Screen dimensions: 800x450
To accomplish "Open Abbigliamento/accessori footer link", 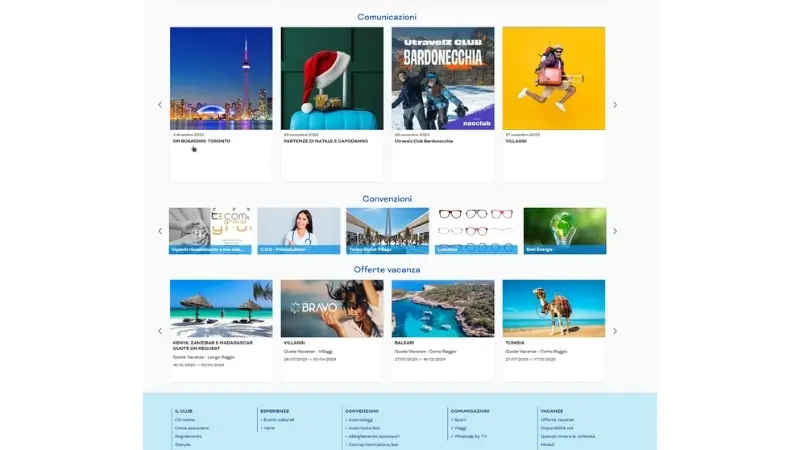I will (372, 436).
